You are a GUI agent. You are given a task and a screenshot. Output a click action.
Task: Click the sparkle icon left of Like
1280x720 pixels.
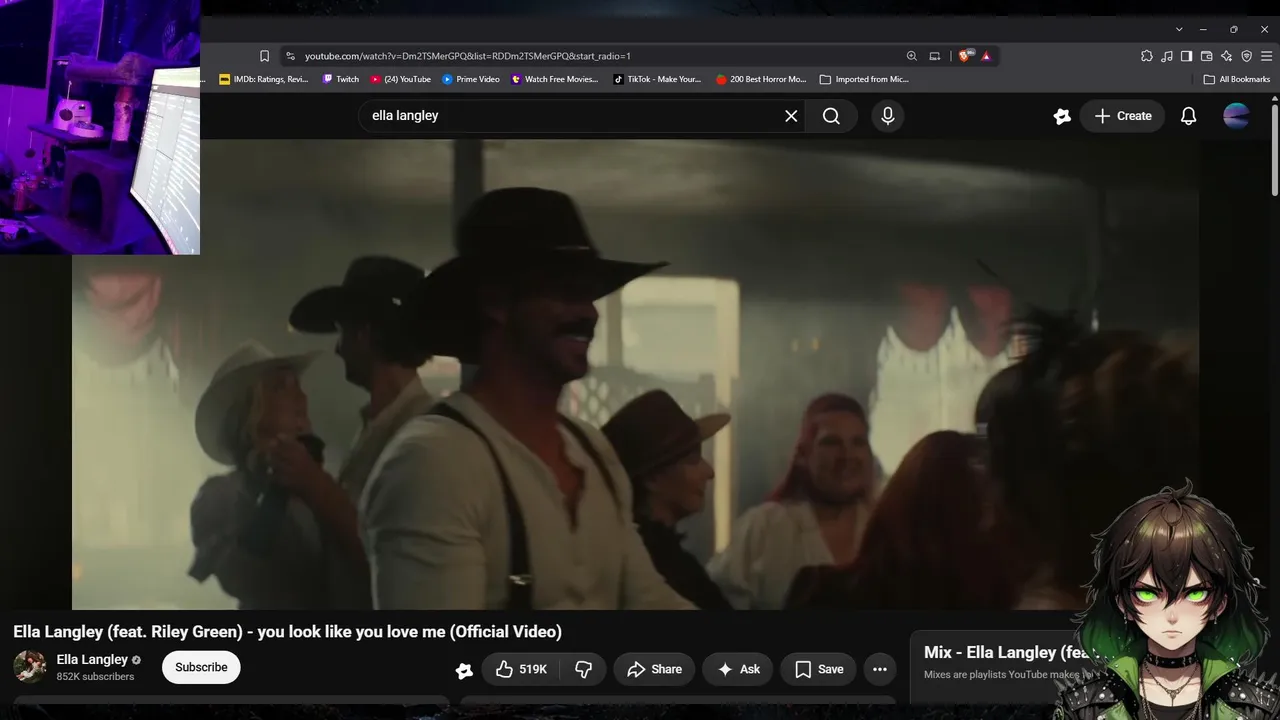pyautogui.click(x=464, y=670)
